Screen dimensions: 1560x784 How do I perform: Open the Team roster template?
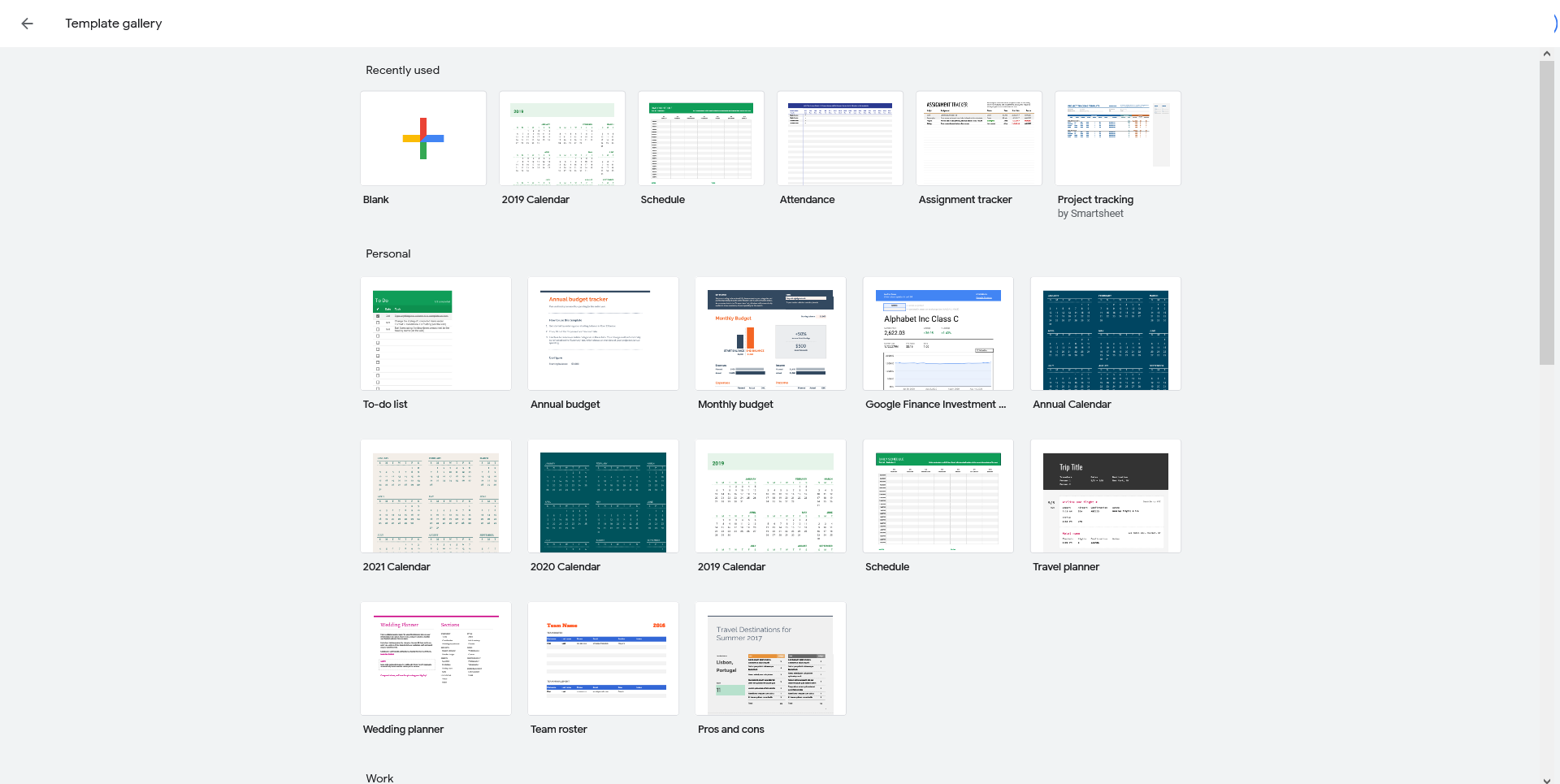pyautogui.click(x=603, y=659)
